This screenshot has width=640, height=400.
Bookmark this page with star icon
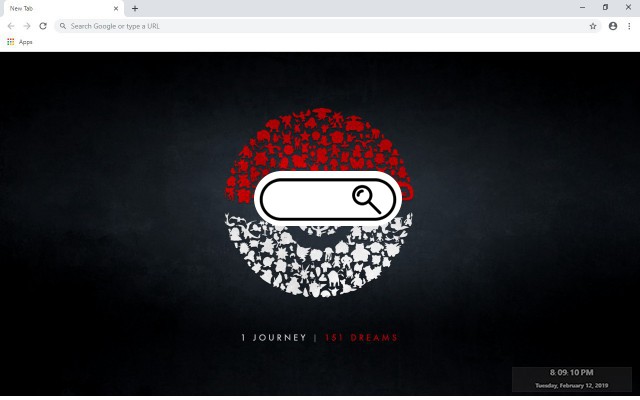click(593, 26)
